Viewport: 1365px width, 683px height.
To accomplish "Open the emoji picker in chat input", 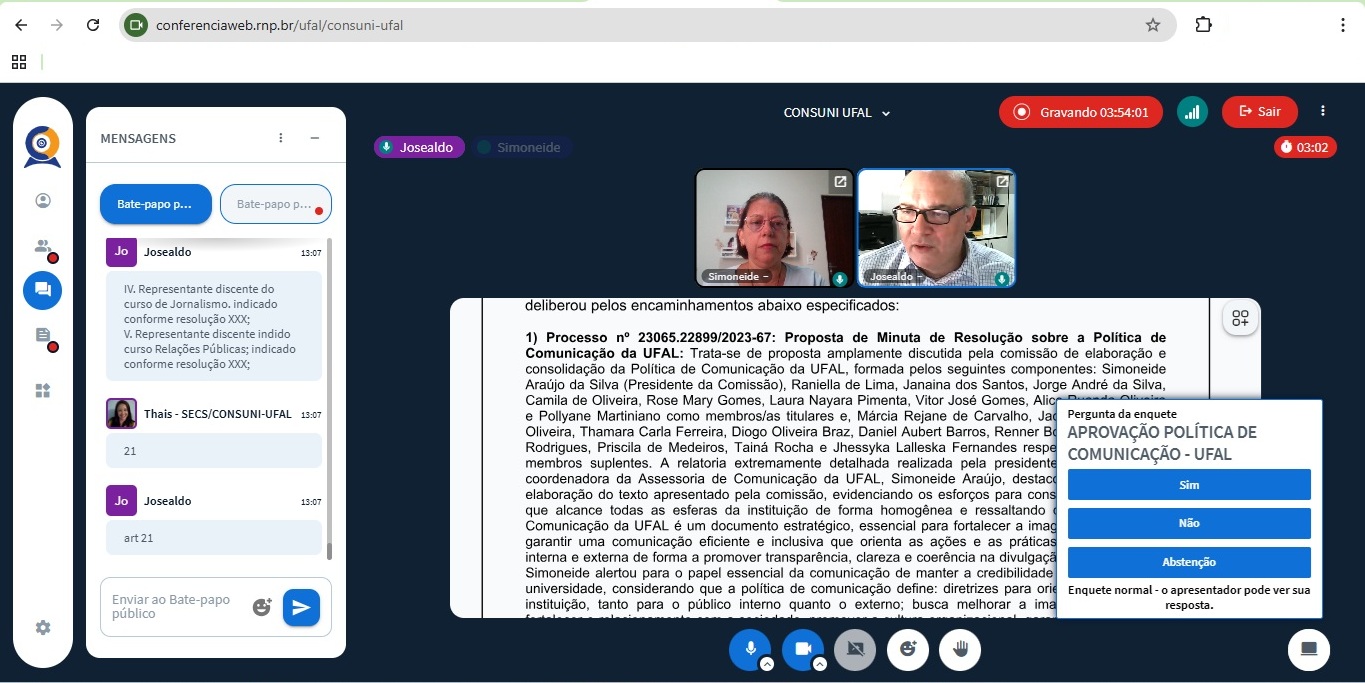I will point(262,607).
